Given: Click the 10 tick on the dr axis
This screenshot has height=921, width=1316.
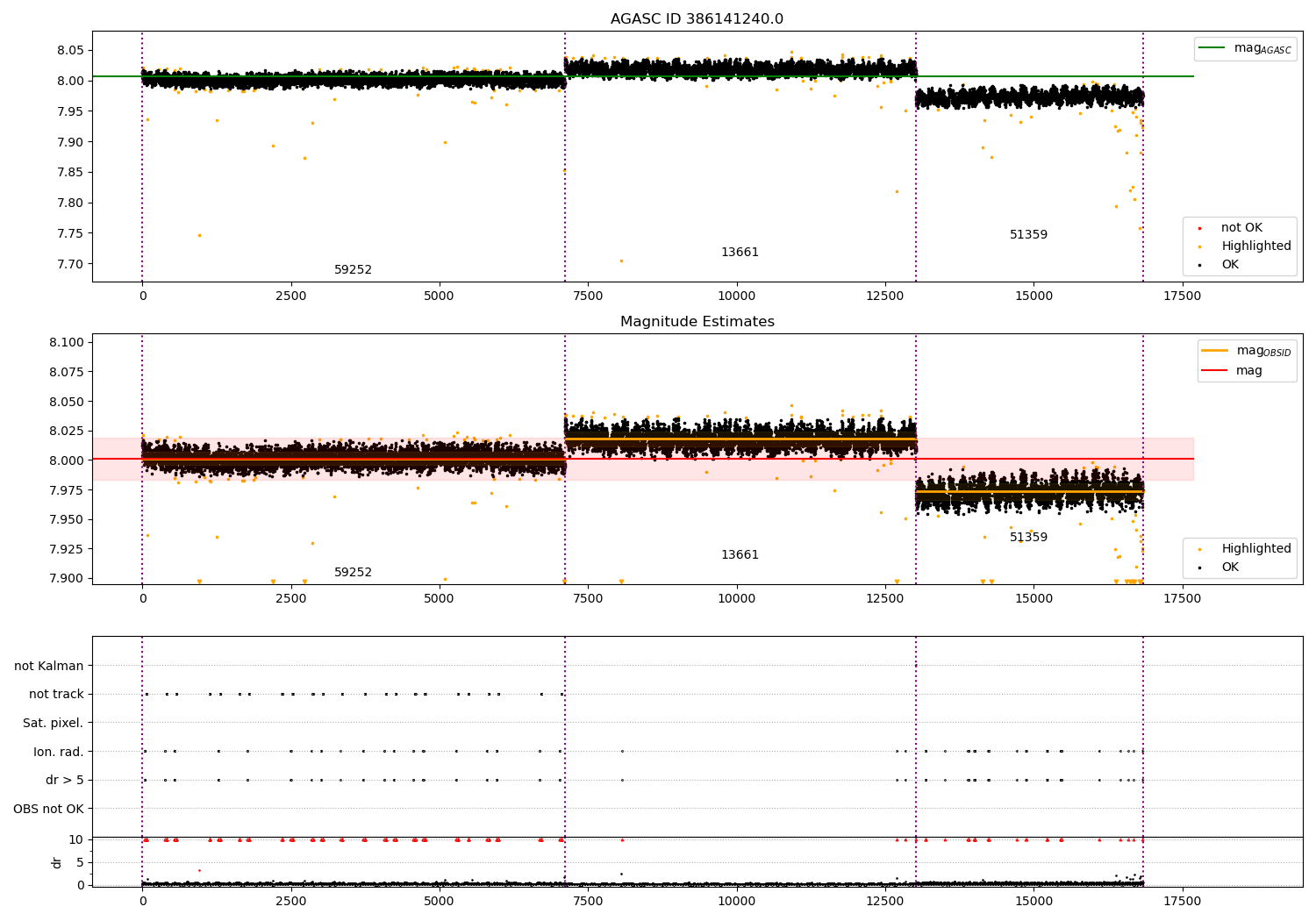Looking at the screenshot, I should [76, 839].
